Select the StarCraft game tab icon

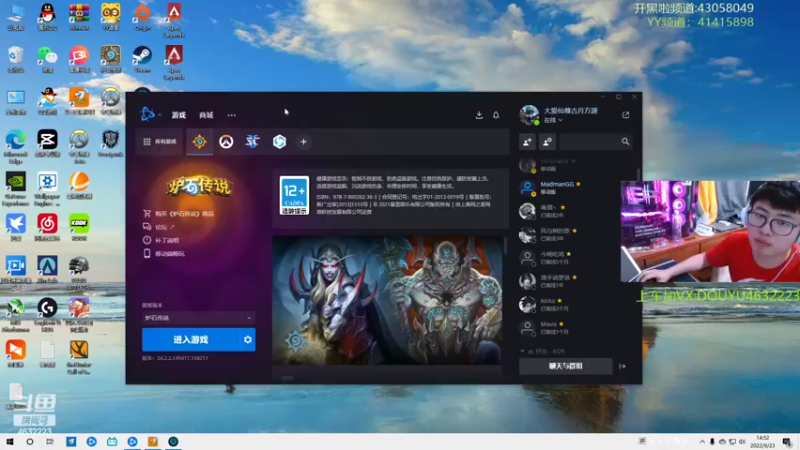pos(253,142)
